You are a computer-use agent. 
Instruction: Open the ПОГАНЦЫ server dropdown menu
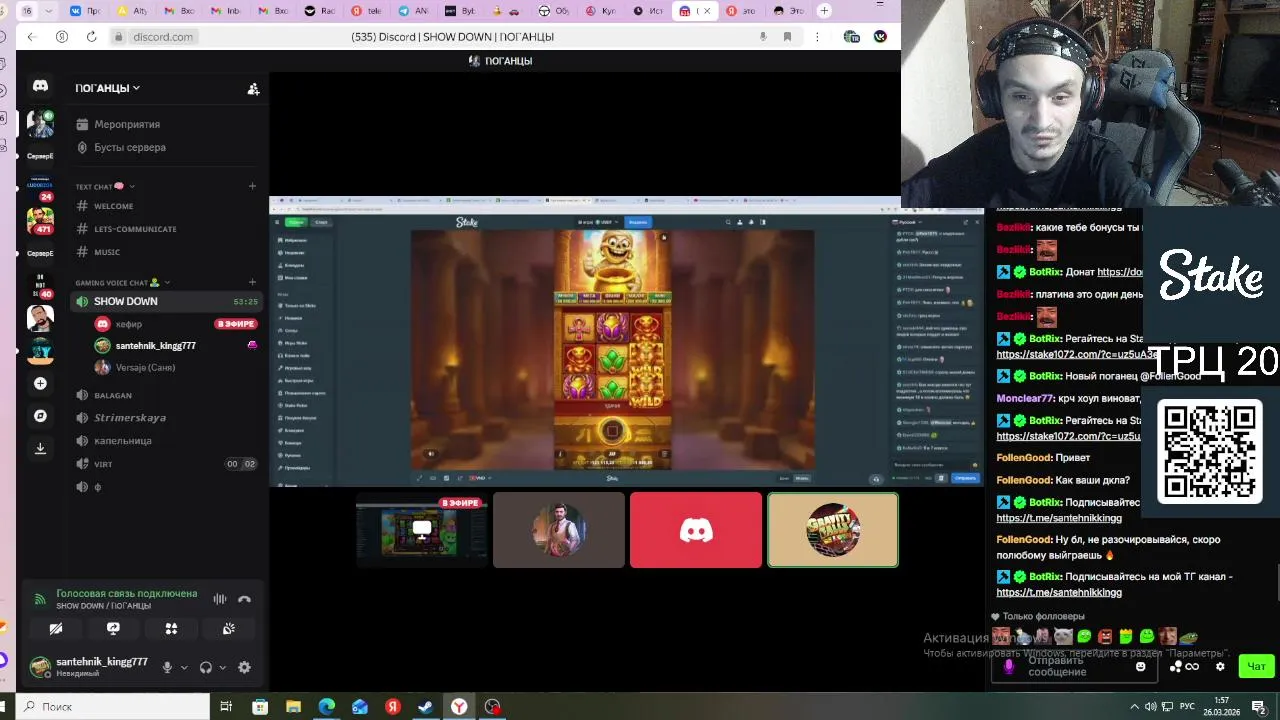pyautogui.click(x=107, y=88)
